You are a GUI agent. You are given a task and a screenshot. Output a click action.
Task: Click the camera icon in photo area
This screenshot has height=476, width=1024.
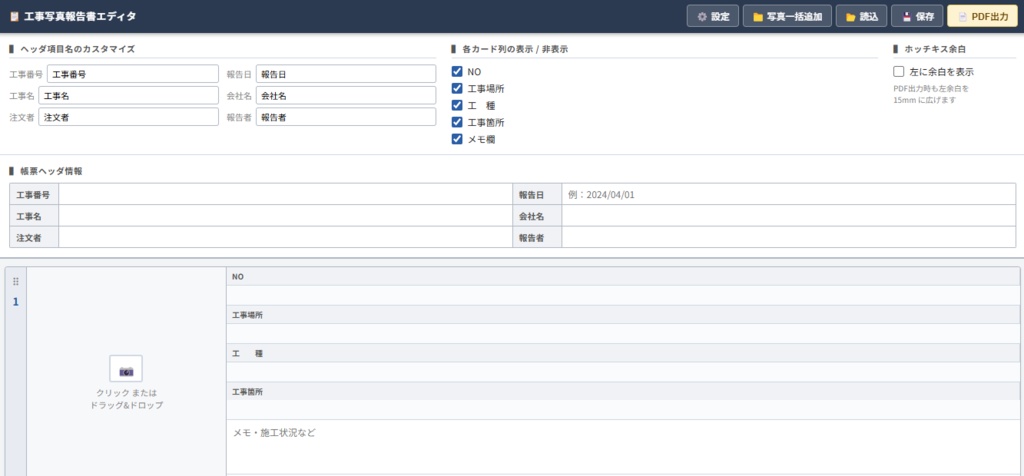click(x=126, y=369)
